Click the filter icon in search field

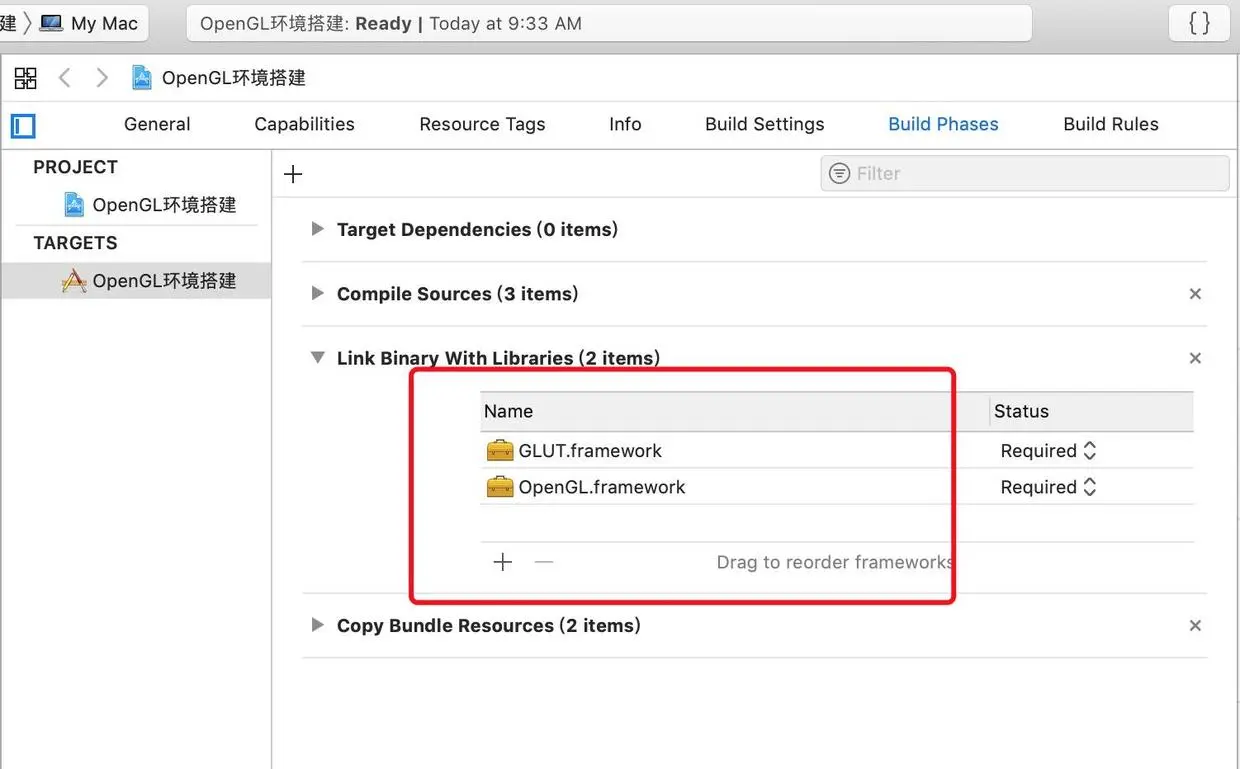(840, 173)
